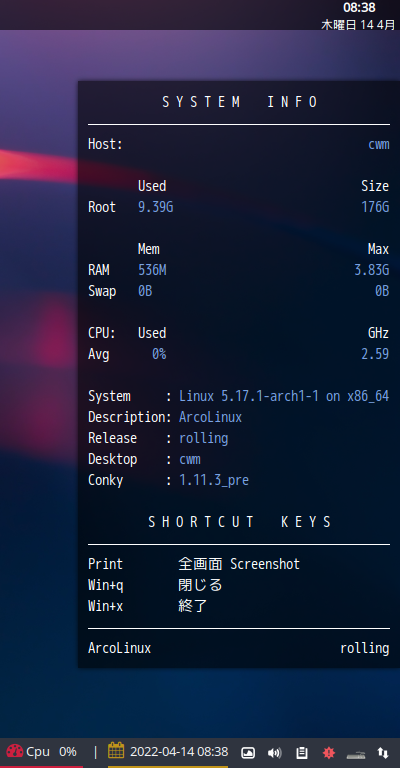Open the network up/down arrows icon

tap(383, 753)
